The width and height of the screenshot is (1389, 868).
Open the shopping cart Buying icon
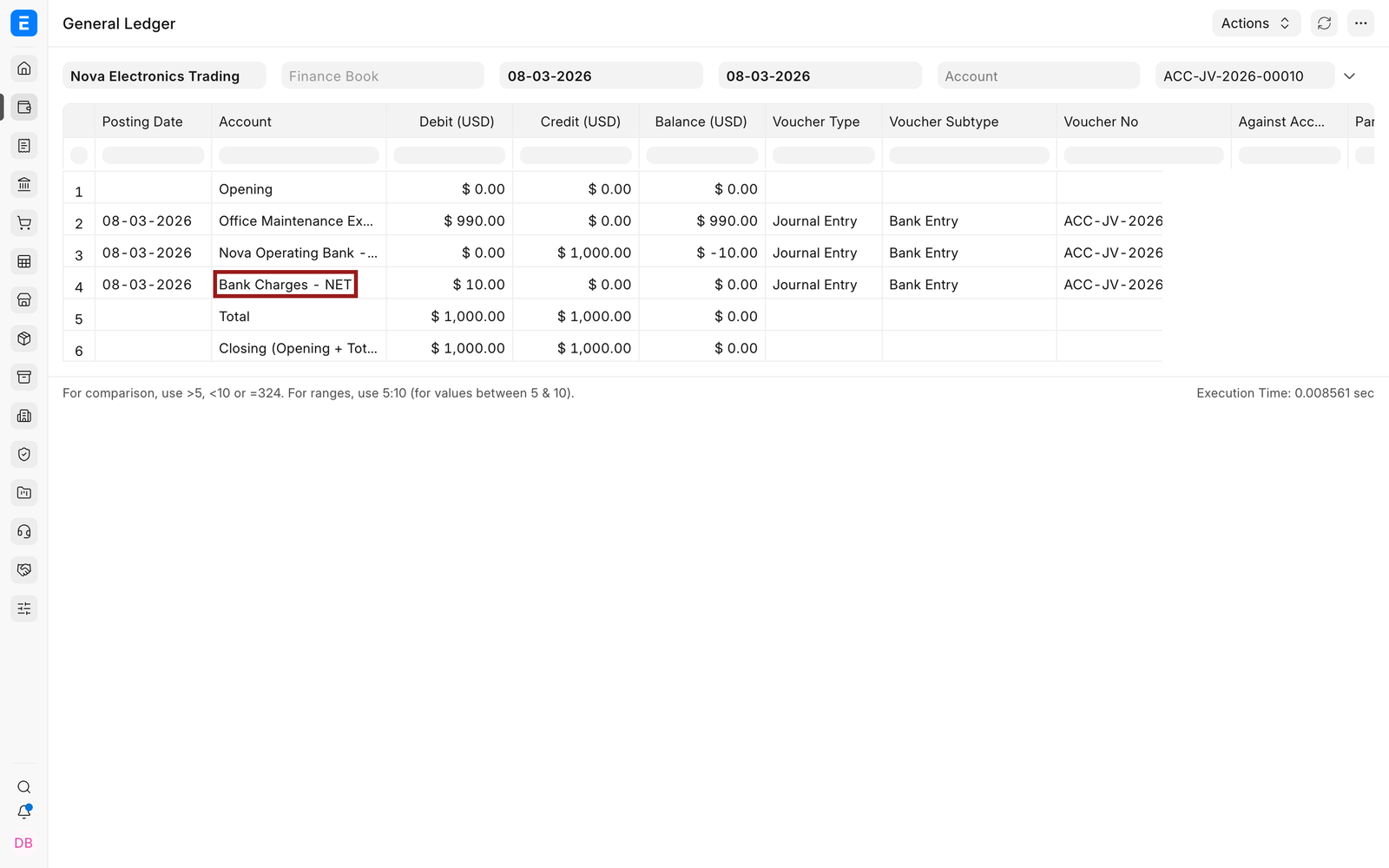pos(24,223)
